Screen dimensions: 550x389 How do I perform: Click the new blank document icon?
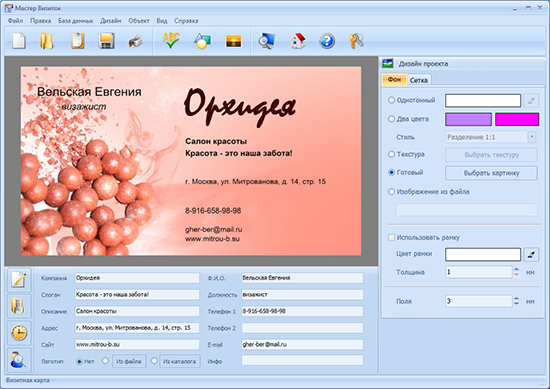[x=19, y=41]
